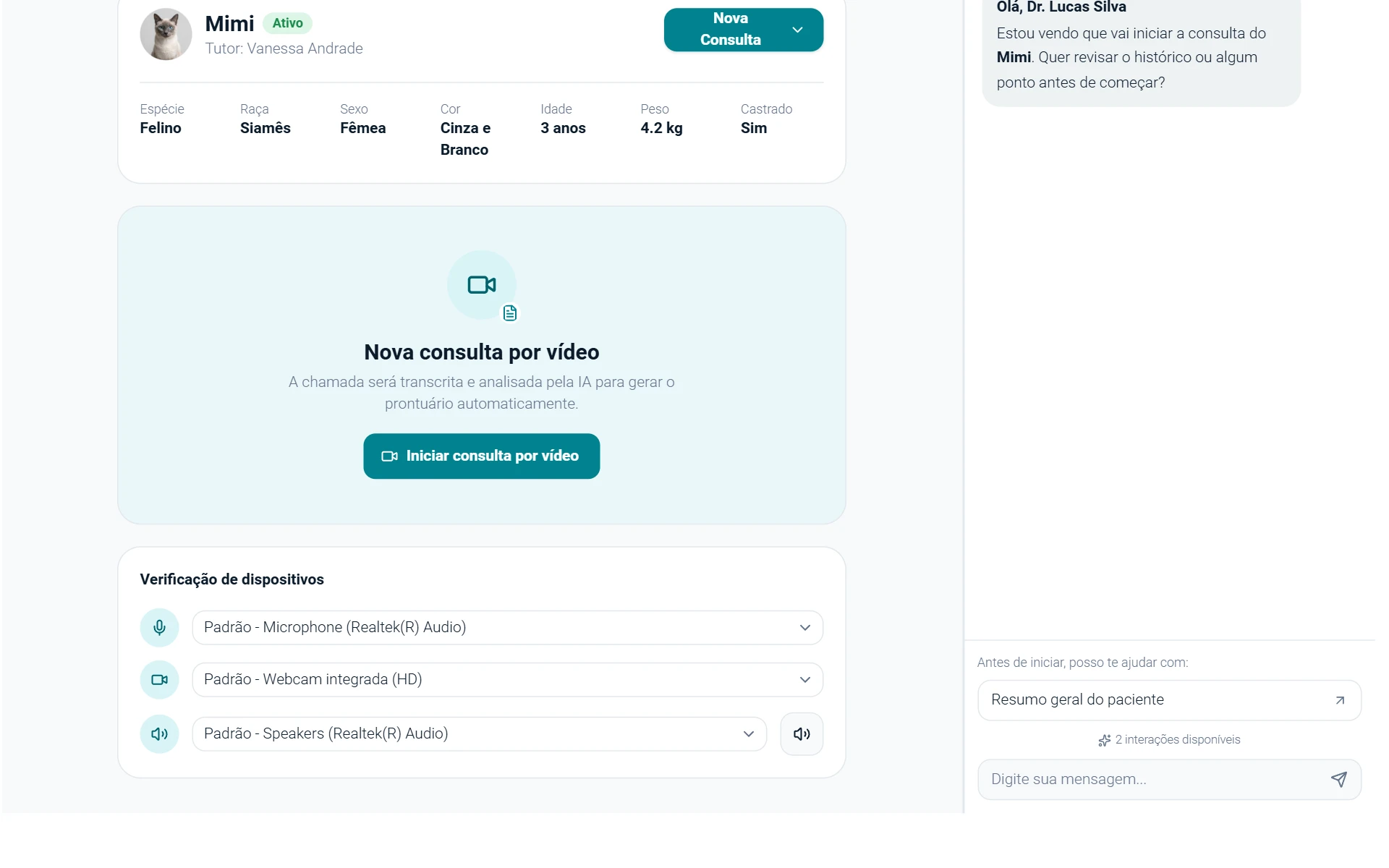Screen dimensions: 1389x868
Task: Send the chat message with paper plane icon
Action: point(1339,779)
